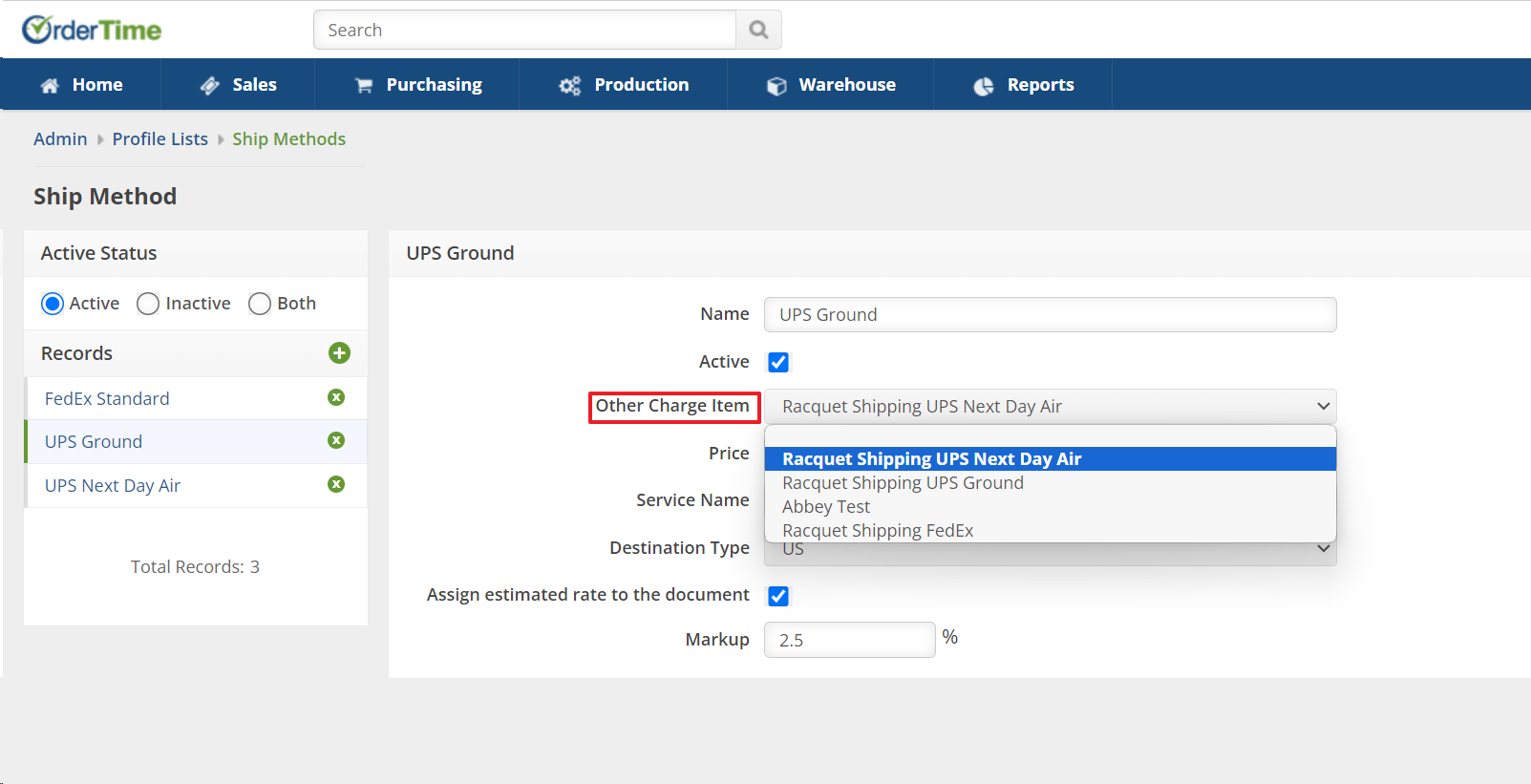The height and width of the screenshot is (784, 1531).
Task: Click the search magnifier icon button
Action: click(758, 30)
